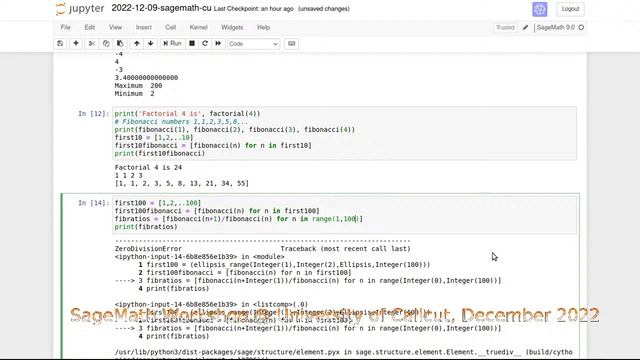This screenshot has width=640, height=360.
Task: Open the cell type Code dropdown
Action: pyautogui.click(x=253, y=44)
